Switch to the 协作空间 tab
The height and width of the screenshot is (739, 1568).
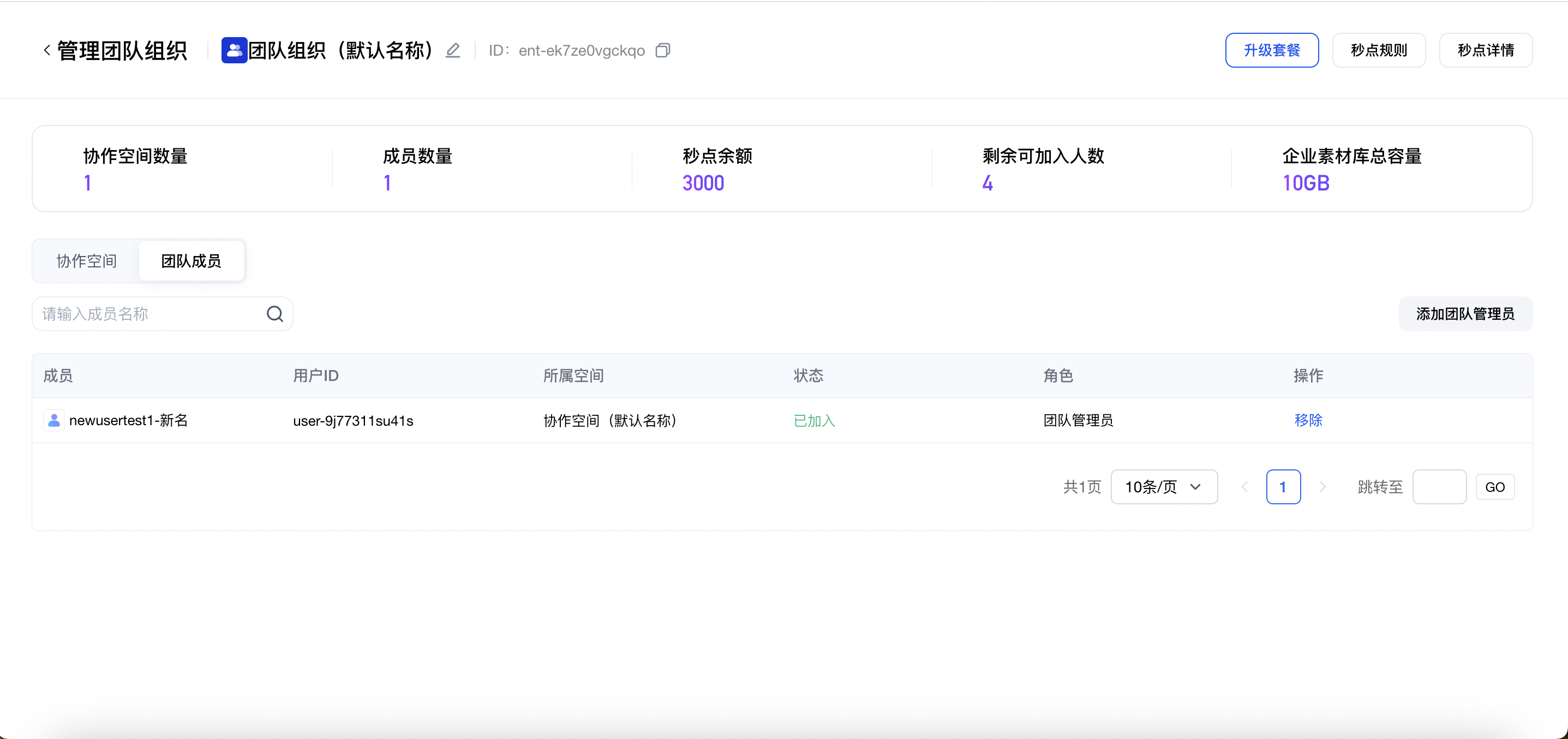86,261
